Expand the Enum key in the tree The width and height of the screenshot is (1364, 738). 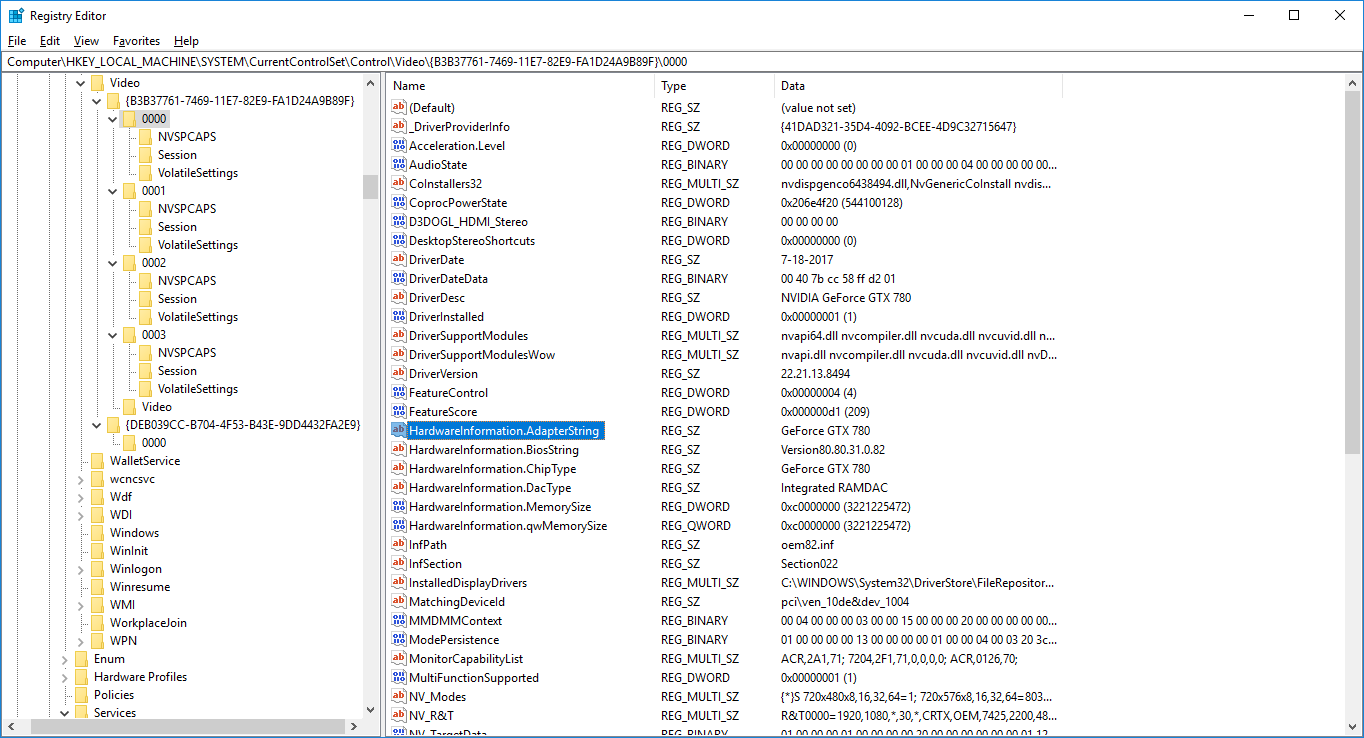[x=65, y=659]
